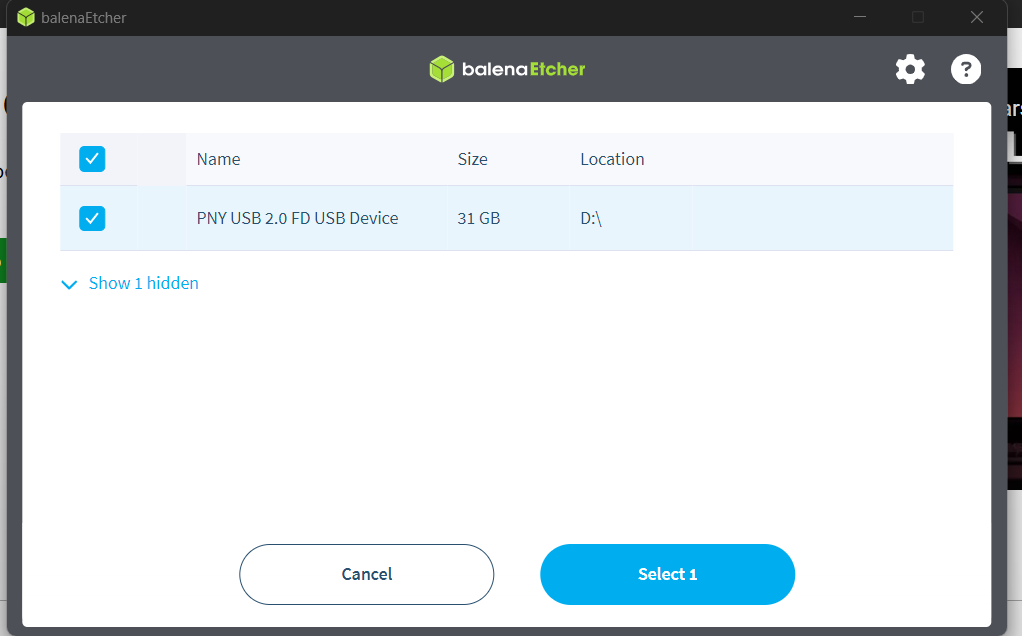This screenshot has height=636, width=1022.
Task: Sort by the Location column header
Action: [x=612, y=159]
